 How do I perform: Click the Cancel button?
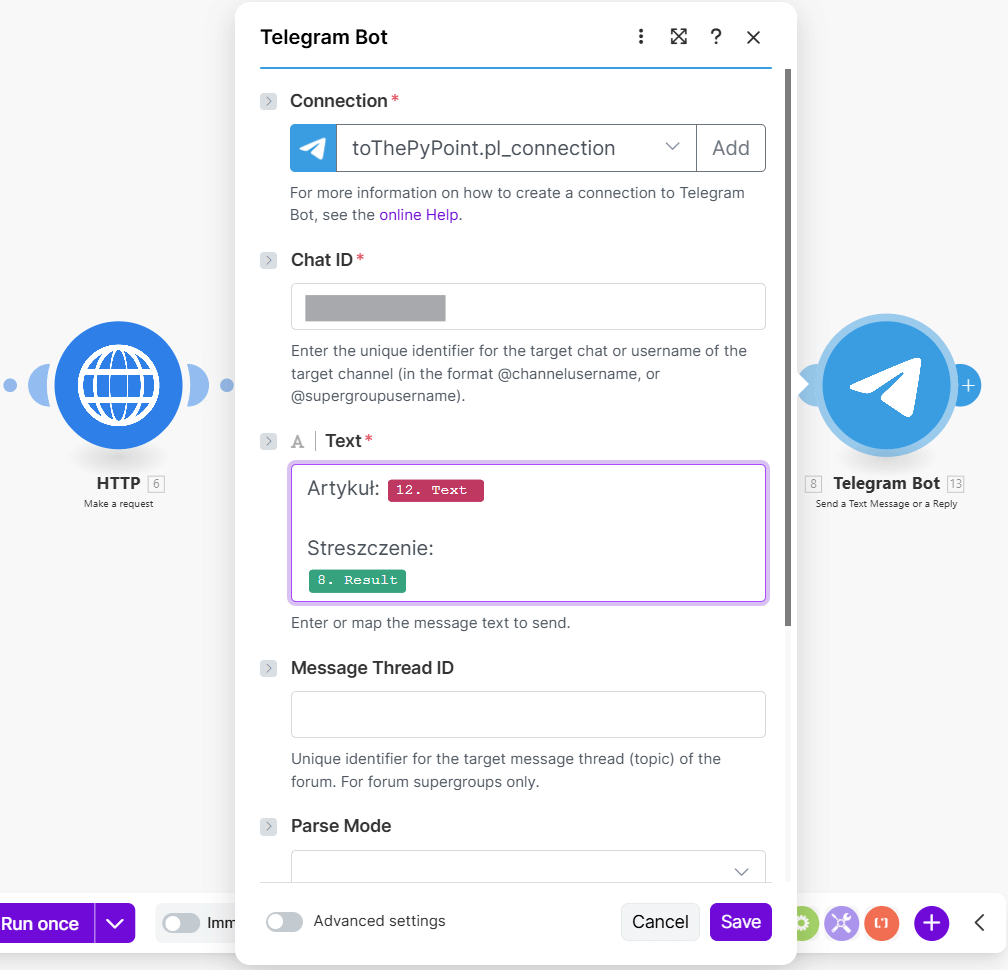[660, 922]
